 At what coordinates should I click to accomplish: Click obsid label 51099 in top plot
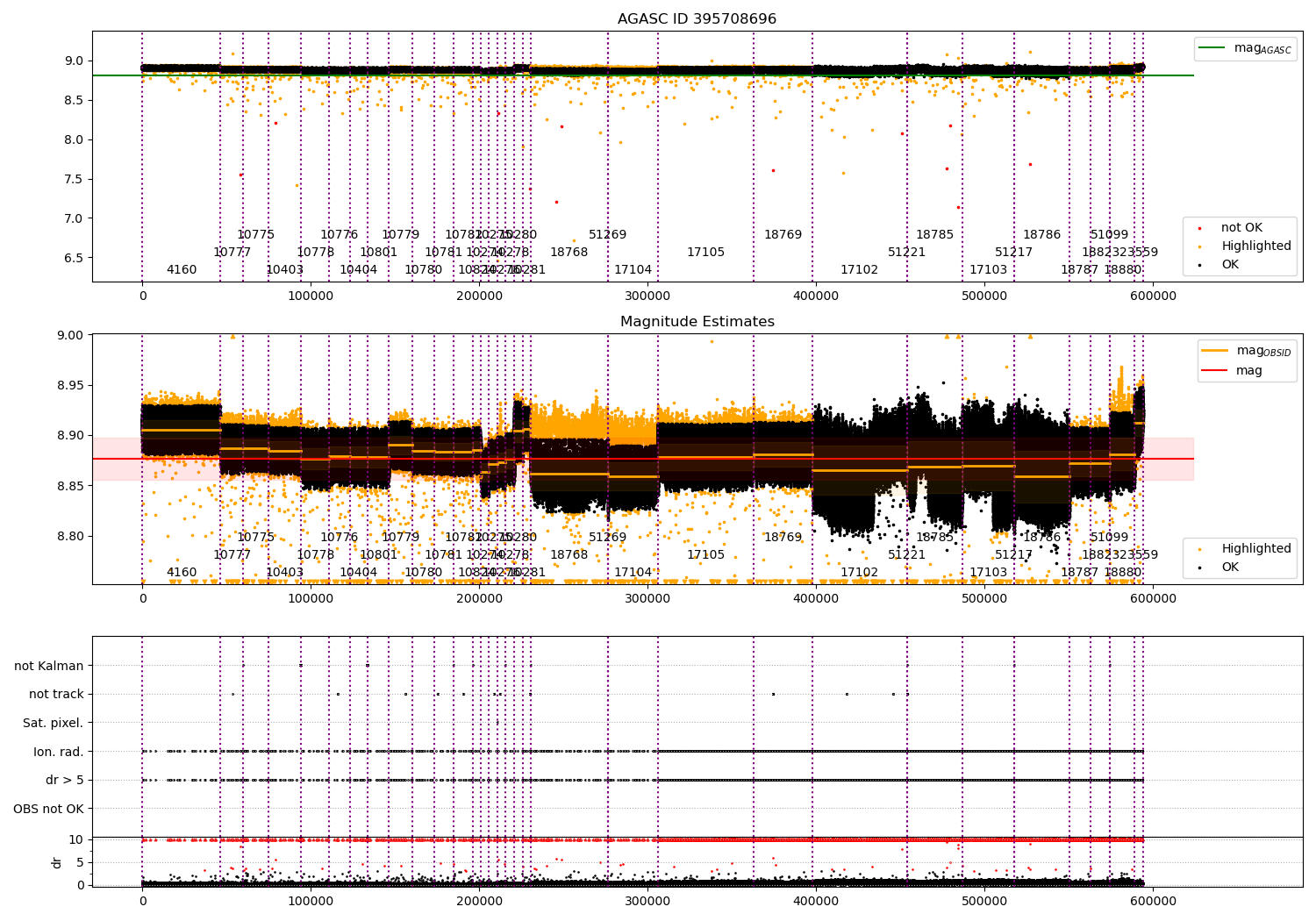pyautogui.click(x=1110, y=235)
